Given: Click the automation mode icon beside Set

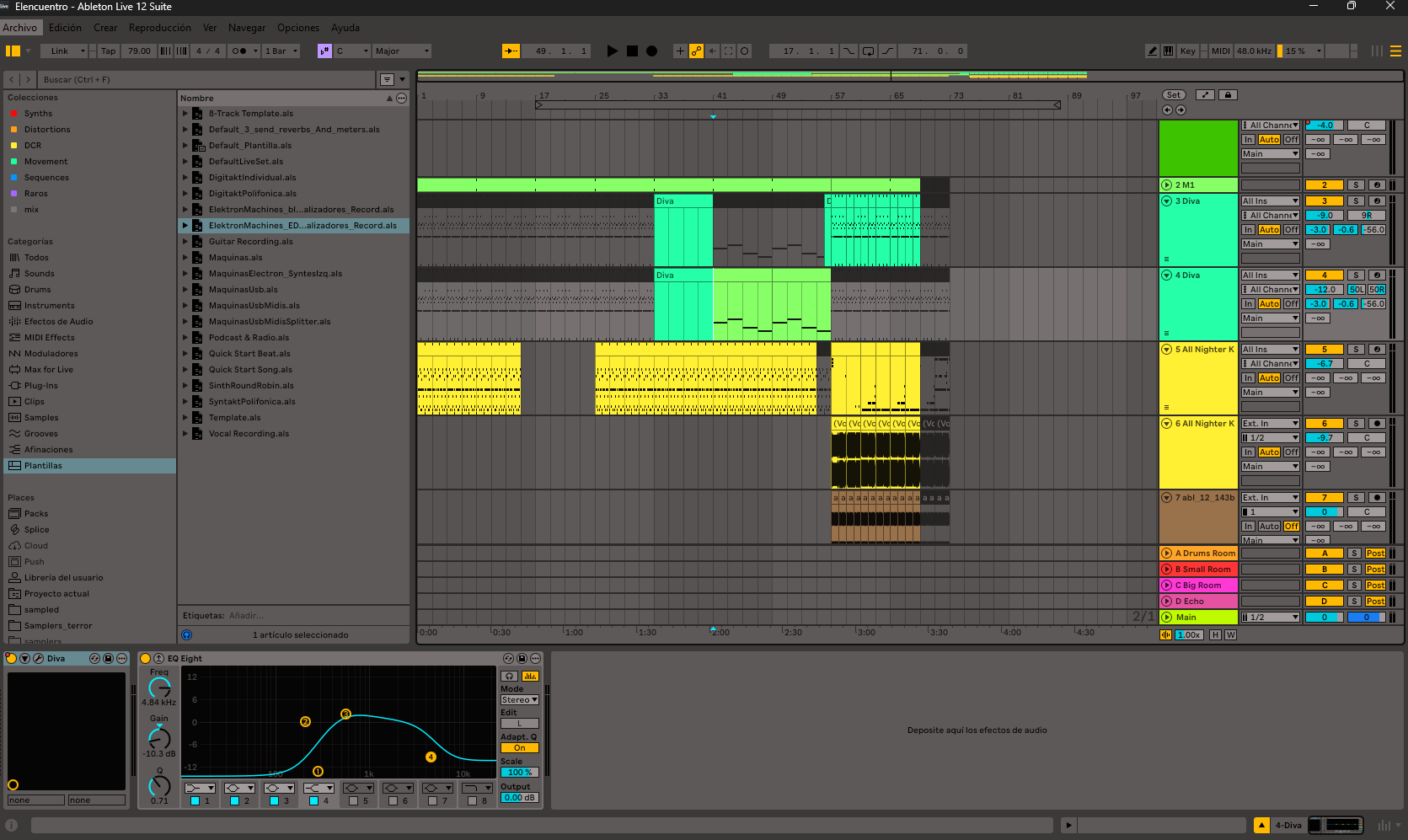Looking at the screenshot, I should (1206, 95).
